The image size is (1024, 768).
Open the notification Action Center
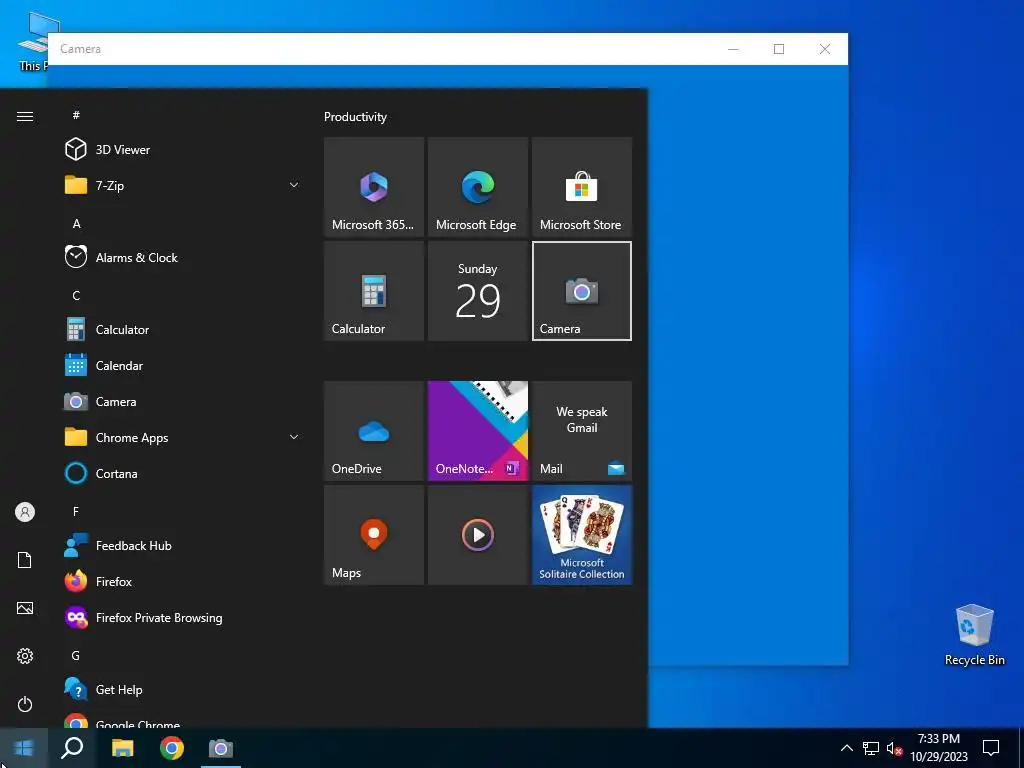click(x=991, y=748)
